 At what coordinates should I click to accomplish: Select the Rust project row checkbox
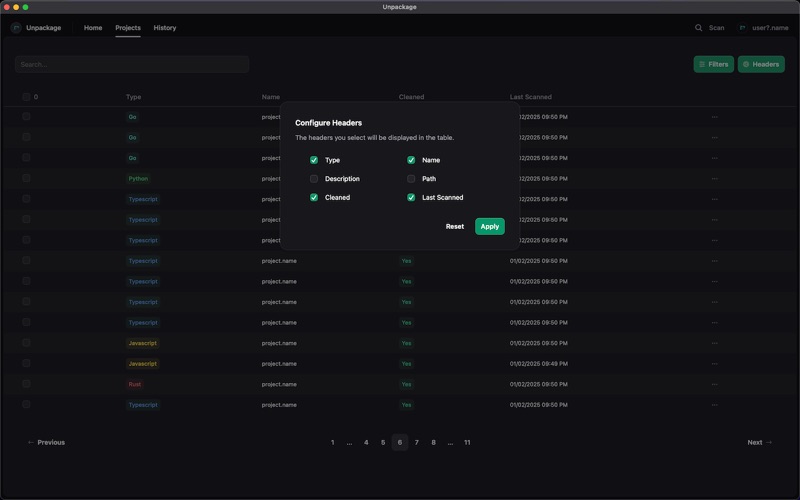pyautogui.click(x=26, y=384)
